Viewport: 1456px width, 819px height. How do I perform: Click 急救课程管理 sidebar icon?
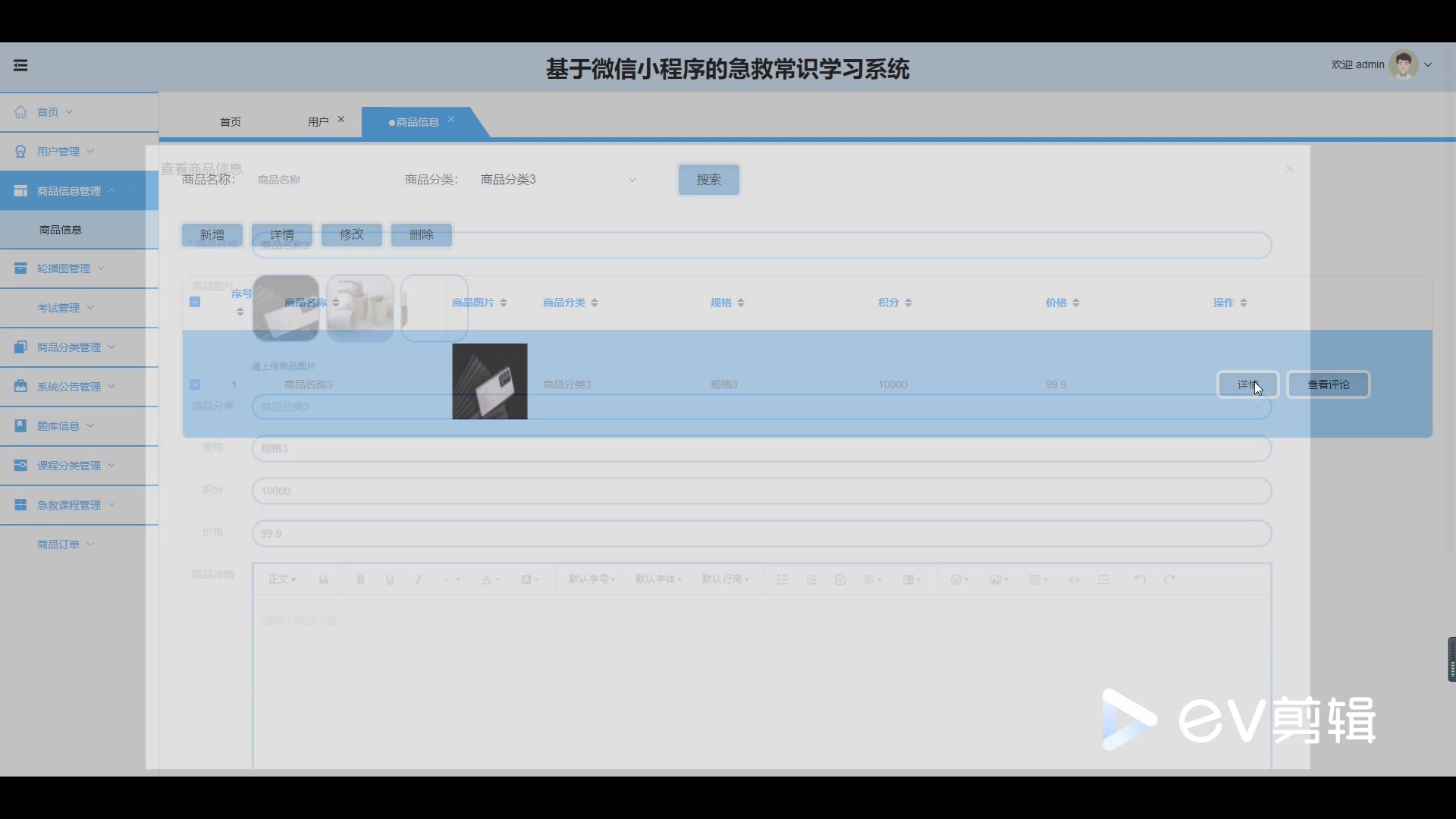[x=20, y=505]
